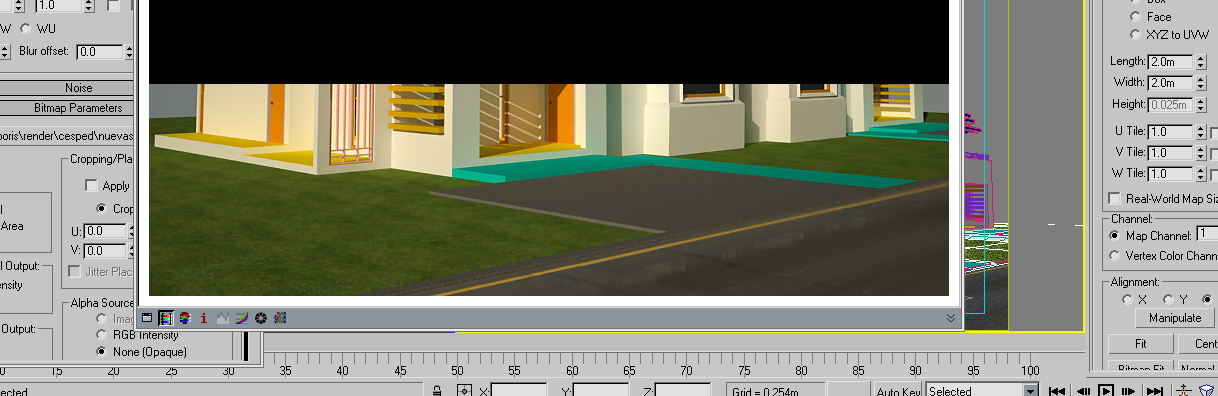Select the Face mapping radio button
The width and height of the screenshot is (1218, 396).
pos(1135,17)
